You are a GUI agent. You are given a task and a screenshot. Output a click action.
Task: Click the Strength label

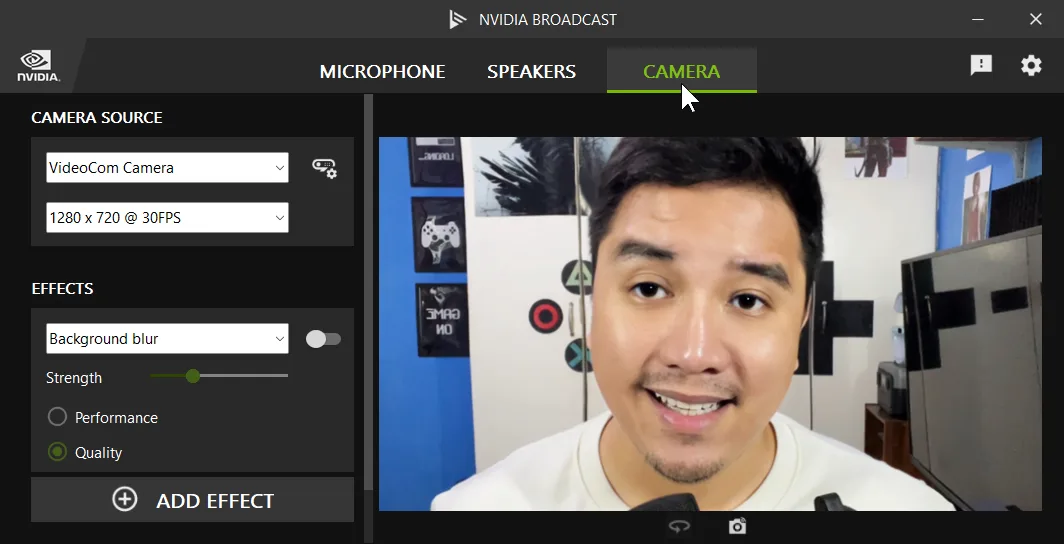point(74,378)
